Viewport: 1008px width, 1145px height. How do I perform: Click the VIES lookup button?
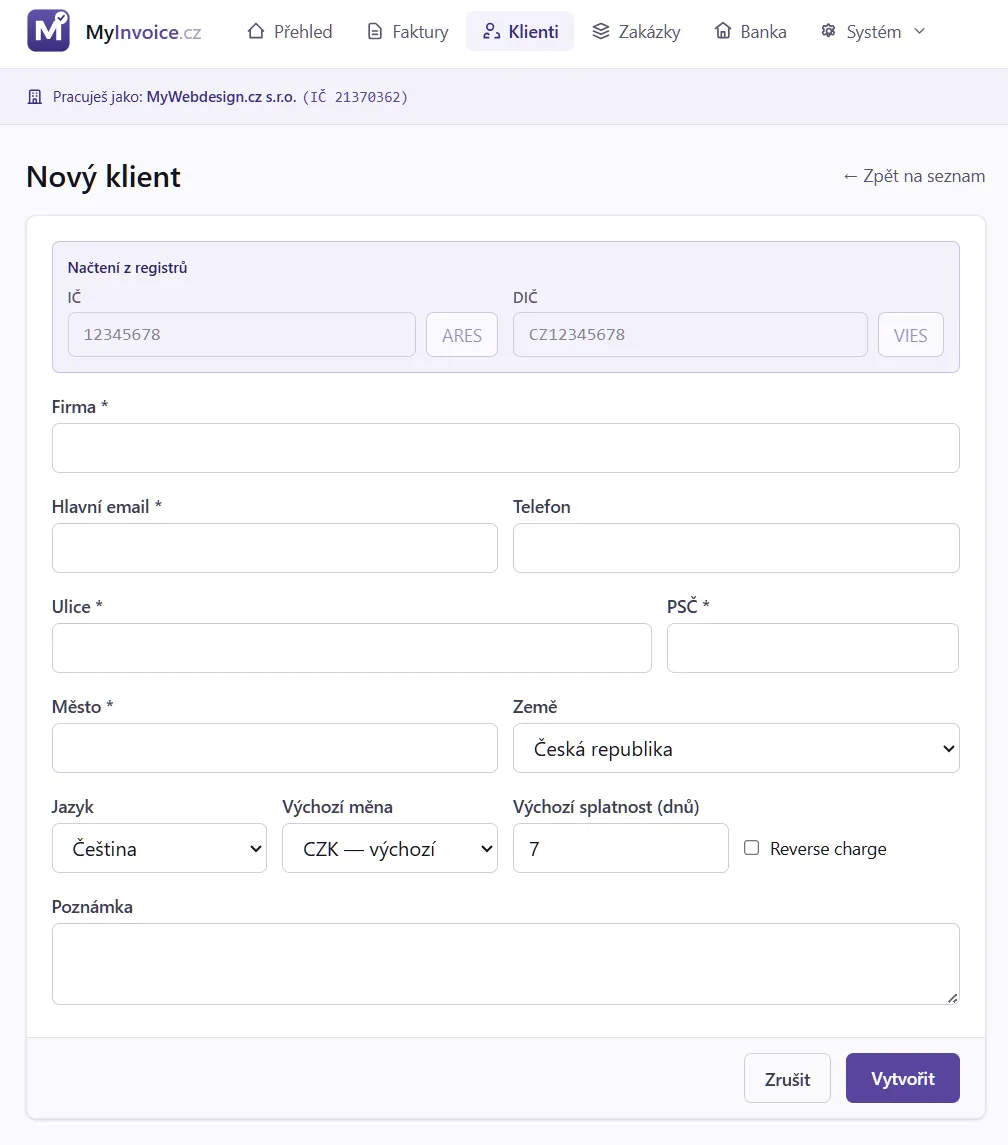(x=911, y=335)
